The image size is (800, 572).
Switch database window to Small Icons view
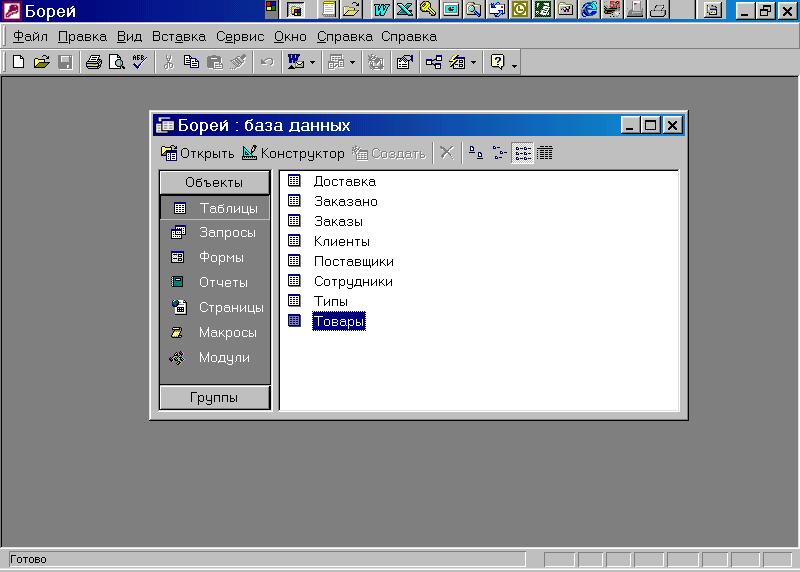(499, 153)
